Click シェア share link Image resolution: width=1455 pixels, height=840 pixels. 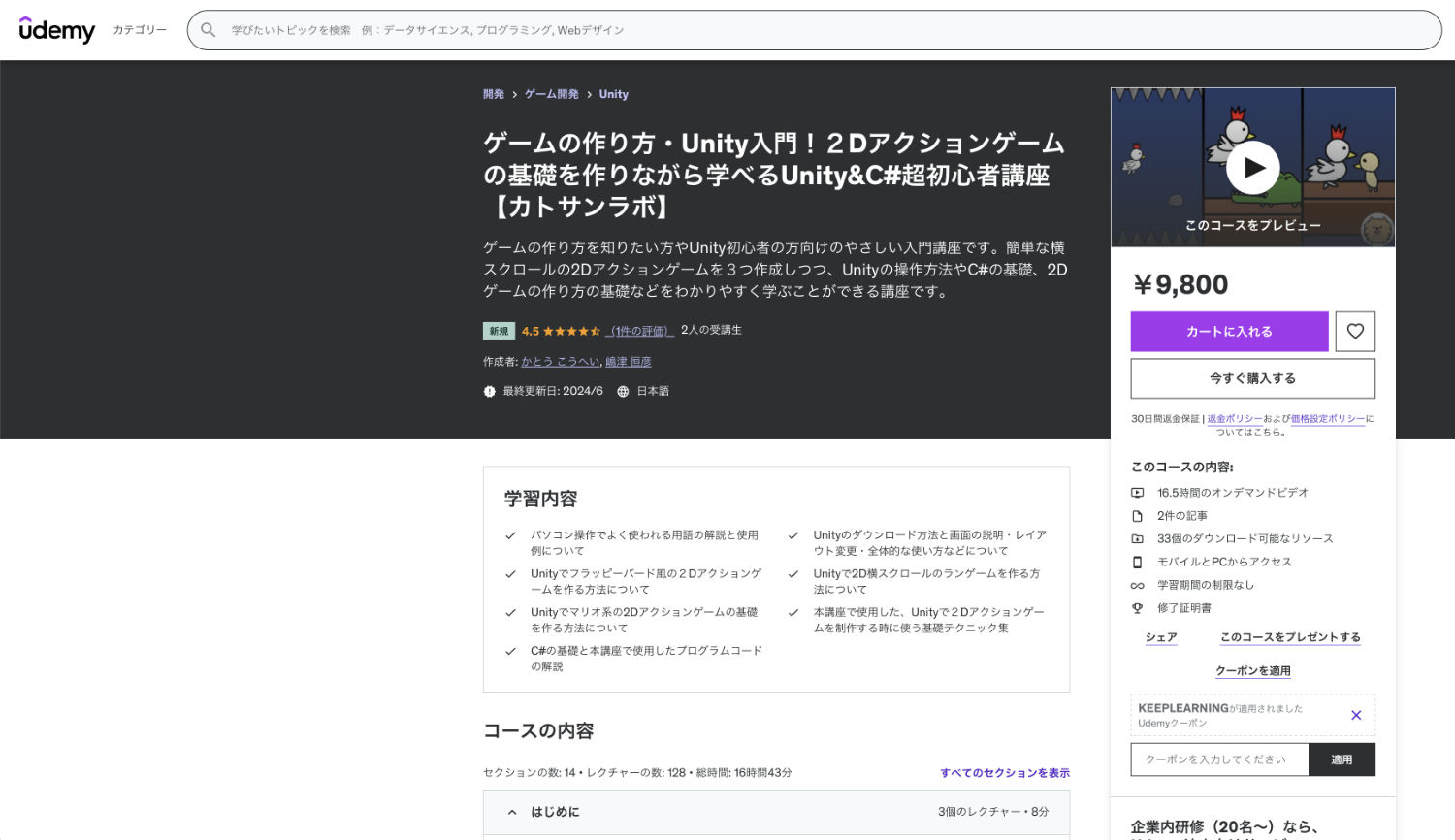[x=1161, y=637]
